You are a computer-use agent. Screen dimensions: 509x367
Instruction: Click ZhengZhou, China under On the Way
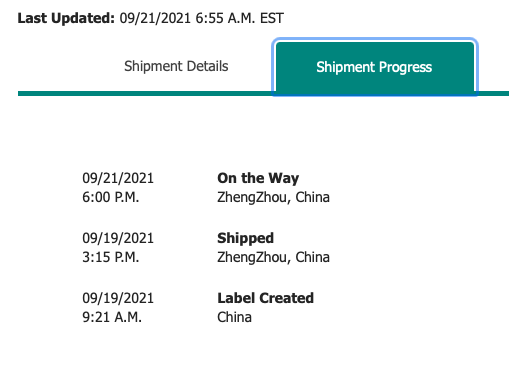click(273, 197)
